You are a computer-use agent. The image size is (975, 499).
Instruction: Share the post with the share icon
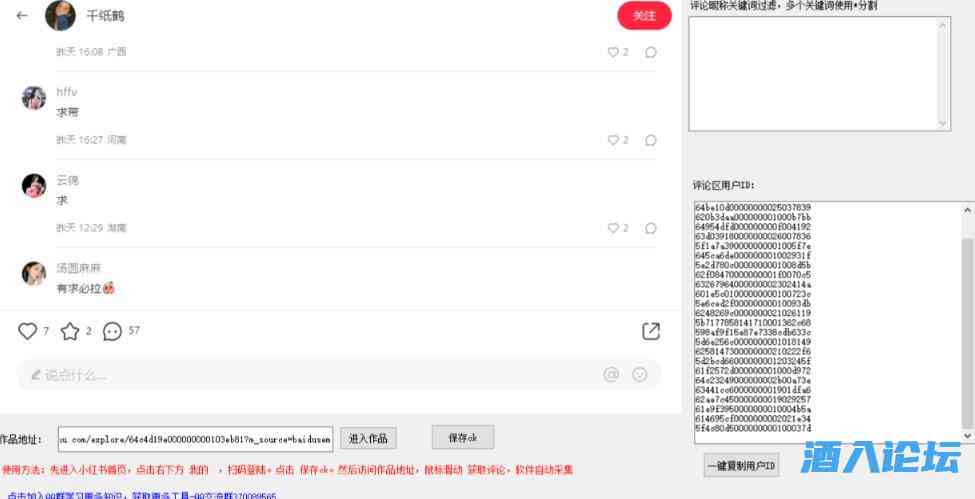[x=650, y=332]
